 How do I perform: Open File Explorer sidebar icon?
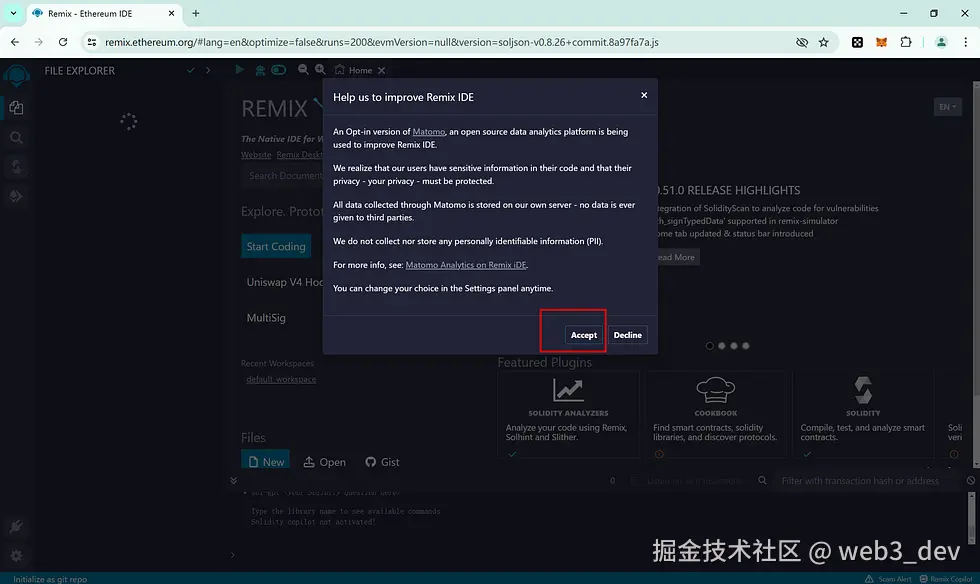point(16,108)
